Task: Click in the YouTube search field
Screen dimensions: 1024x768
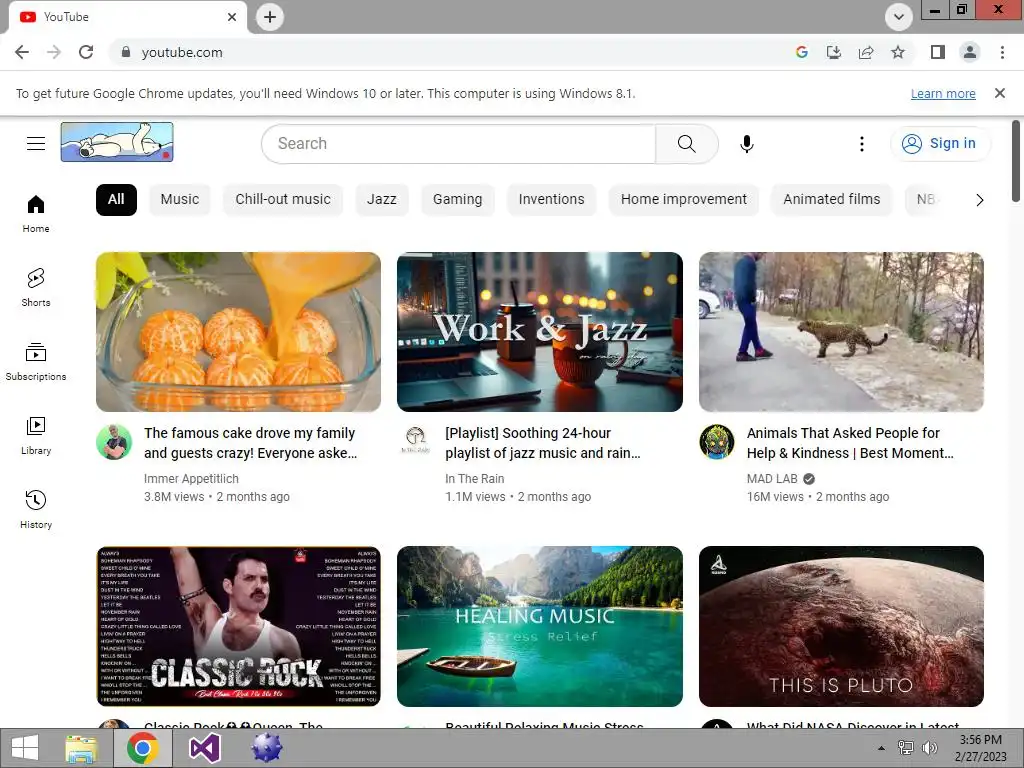Action: pyautogui.click(x=458, y=144)
